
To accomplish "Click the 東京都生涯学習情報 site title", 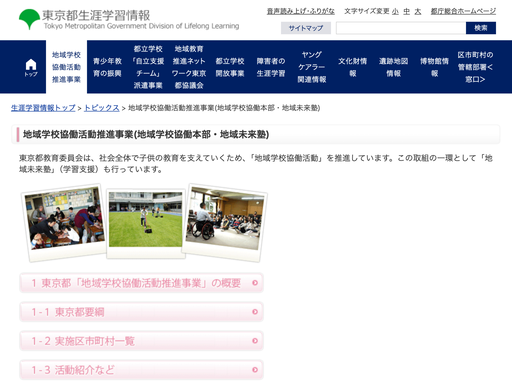I will tap(96, 15).
